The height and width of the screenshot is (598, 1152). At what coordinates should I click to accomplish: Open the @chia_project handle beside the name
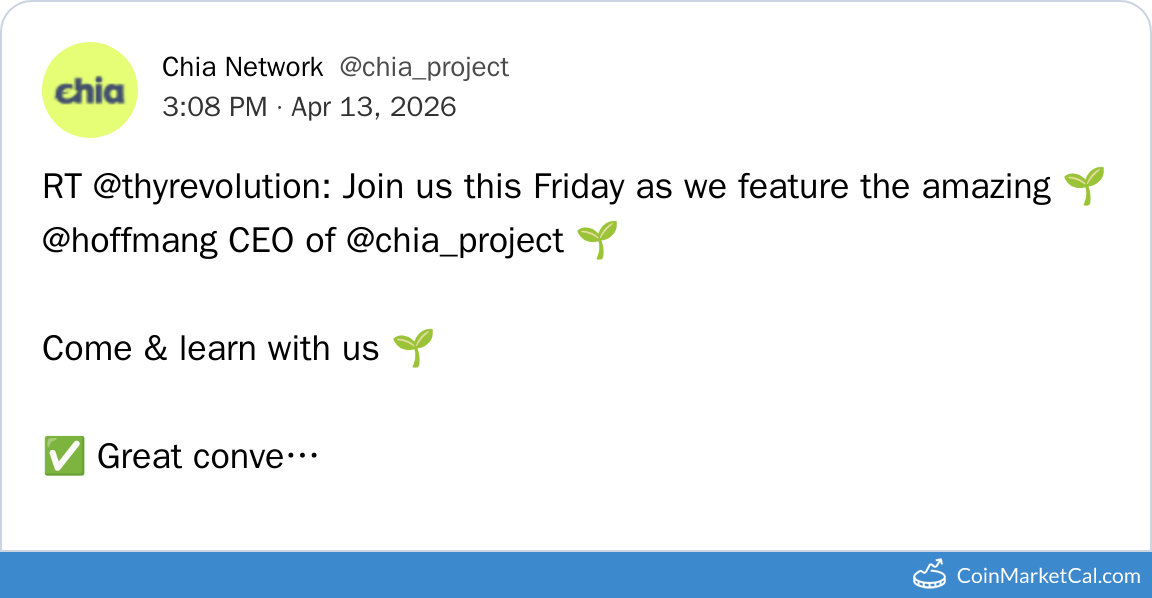coord(424,67)
